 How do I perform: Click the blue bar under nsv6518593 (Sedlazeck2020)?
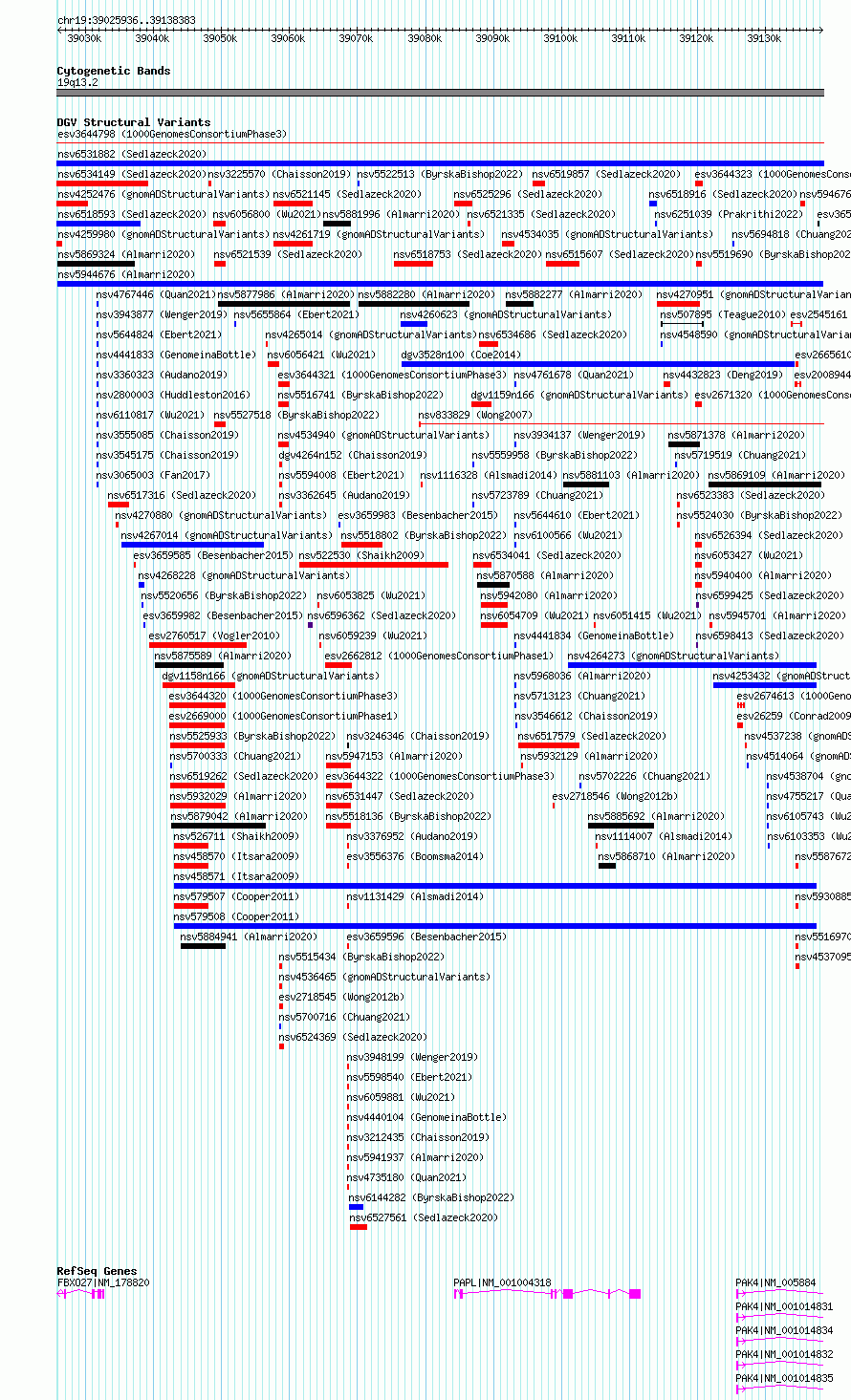tap(98, 224)
